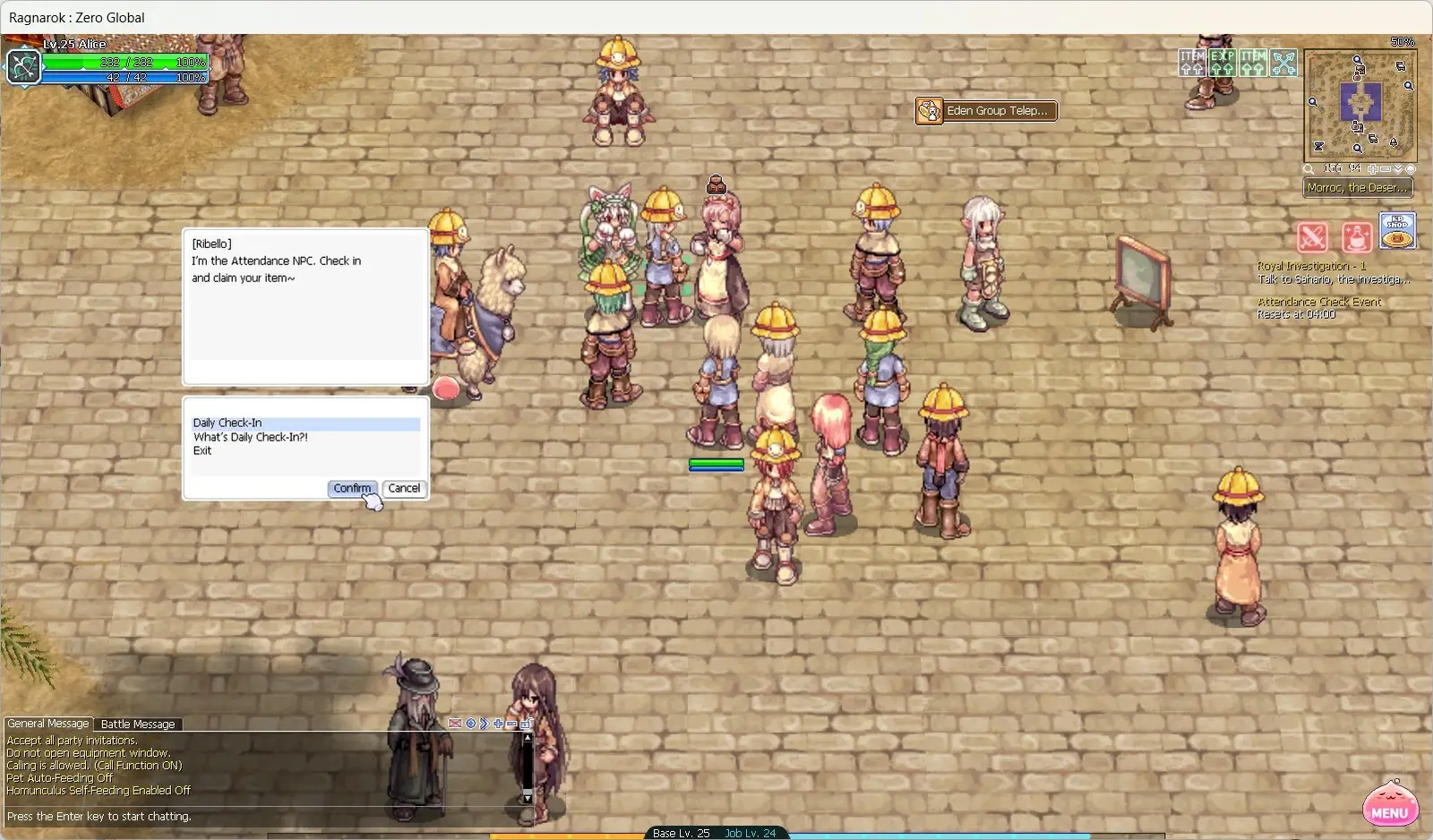Click the minimap round globe icon
1433x840 pixels.
pyautogui.click(x=1411, y=169)
